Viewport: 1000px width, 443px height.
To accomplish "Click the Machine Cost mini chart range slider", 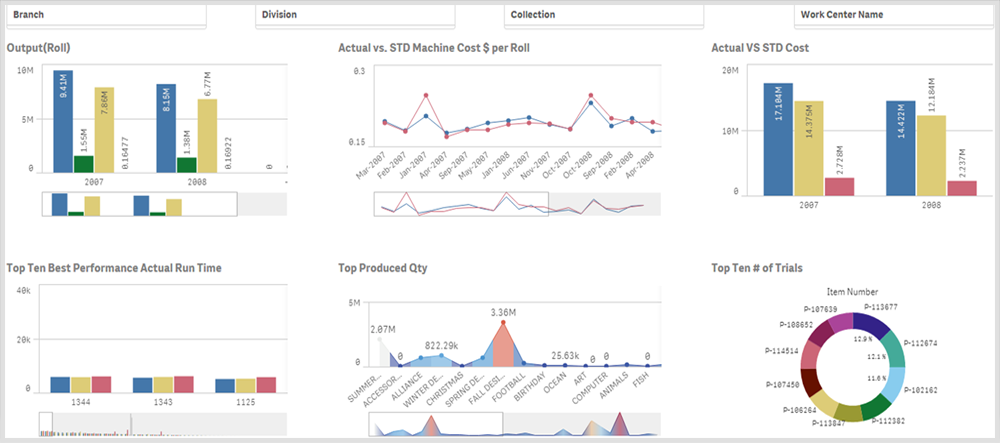I will pos(461,204).
